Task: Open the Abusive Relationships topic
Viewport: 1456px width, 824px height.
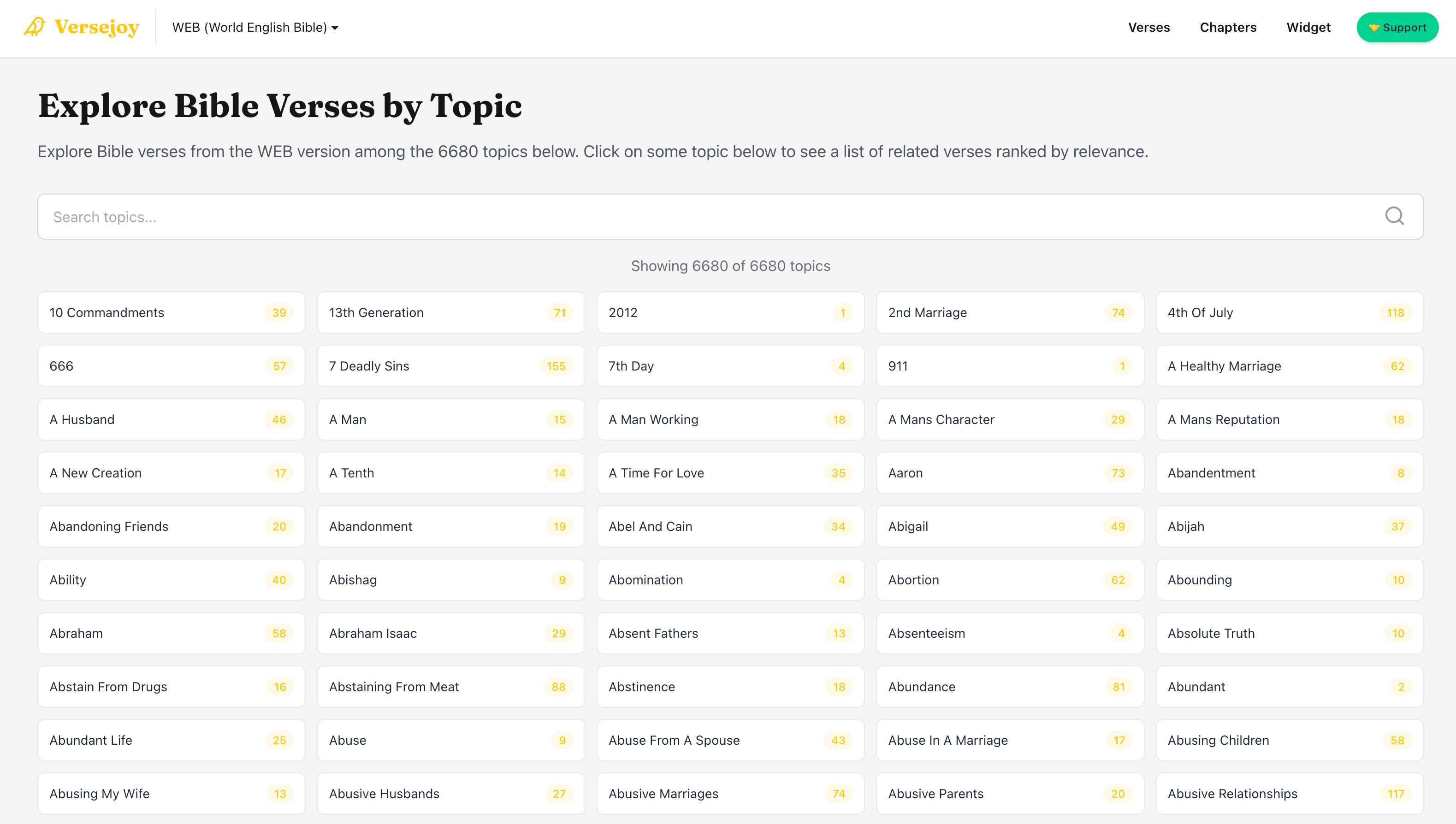Action: pos(1290,794)
